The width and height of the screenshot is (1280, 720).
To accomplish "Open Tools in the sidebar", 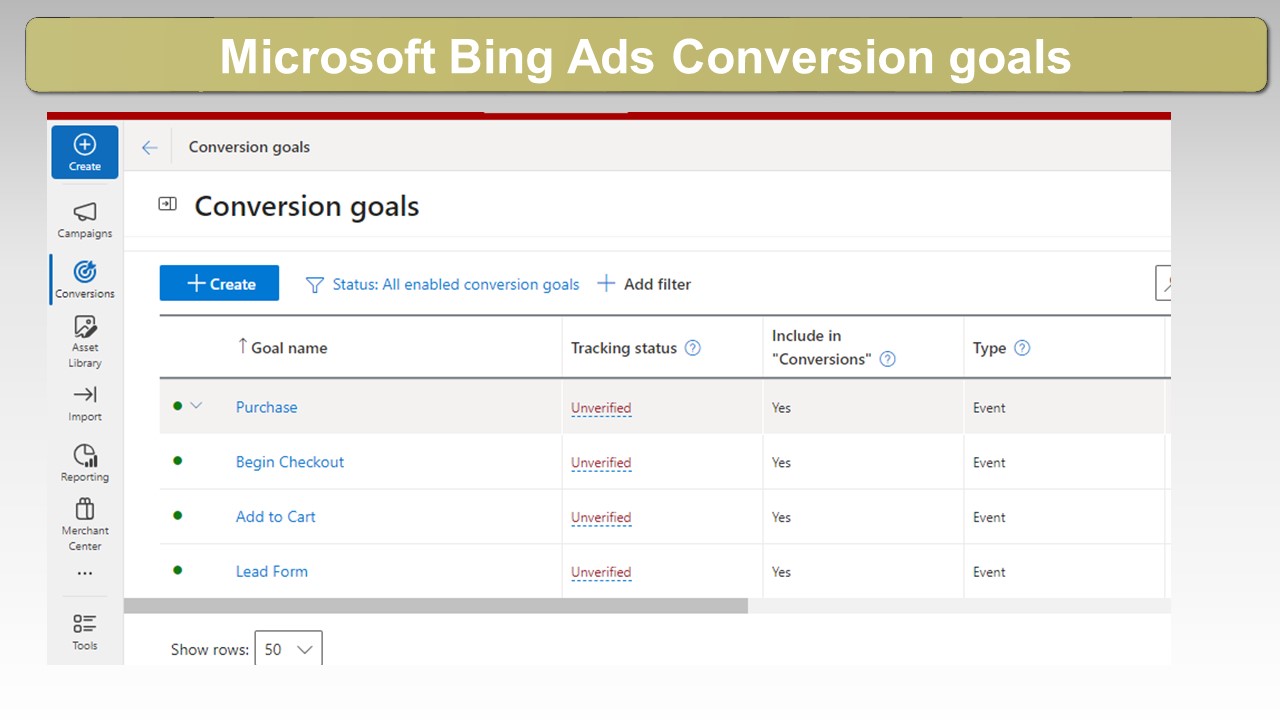I will click(85, 632).
